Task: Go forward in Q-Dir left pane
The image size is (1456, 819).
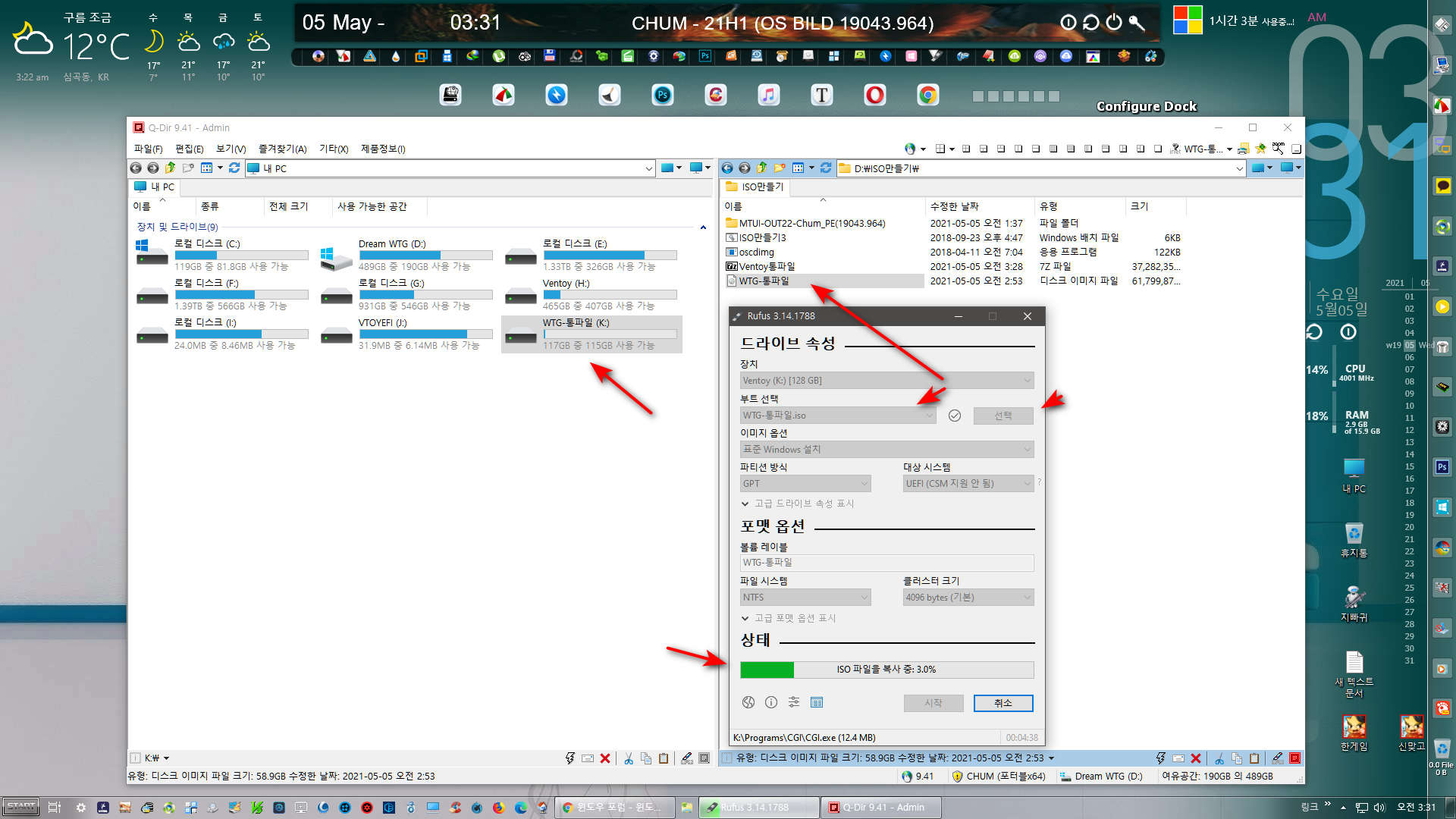Action: (152, 168)
